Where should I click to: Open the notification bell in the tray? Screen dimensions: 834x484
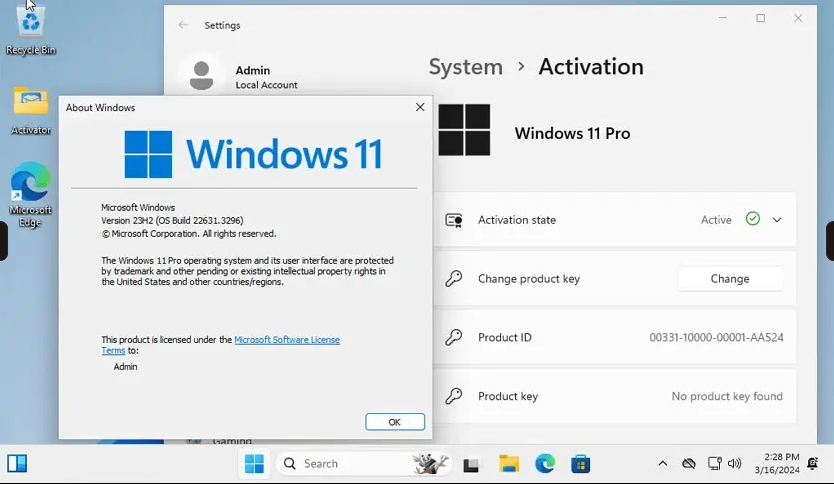click(813, 463)
